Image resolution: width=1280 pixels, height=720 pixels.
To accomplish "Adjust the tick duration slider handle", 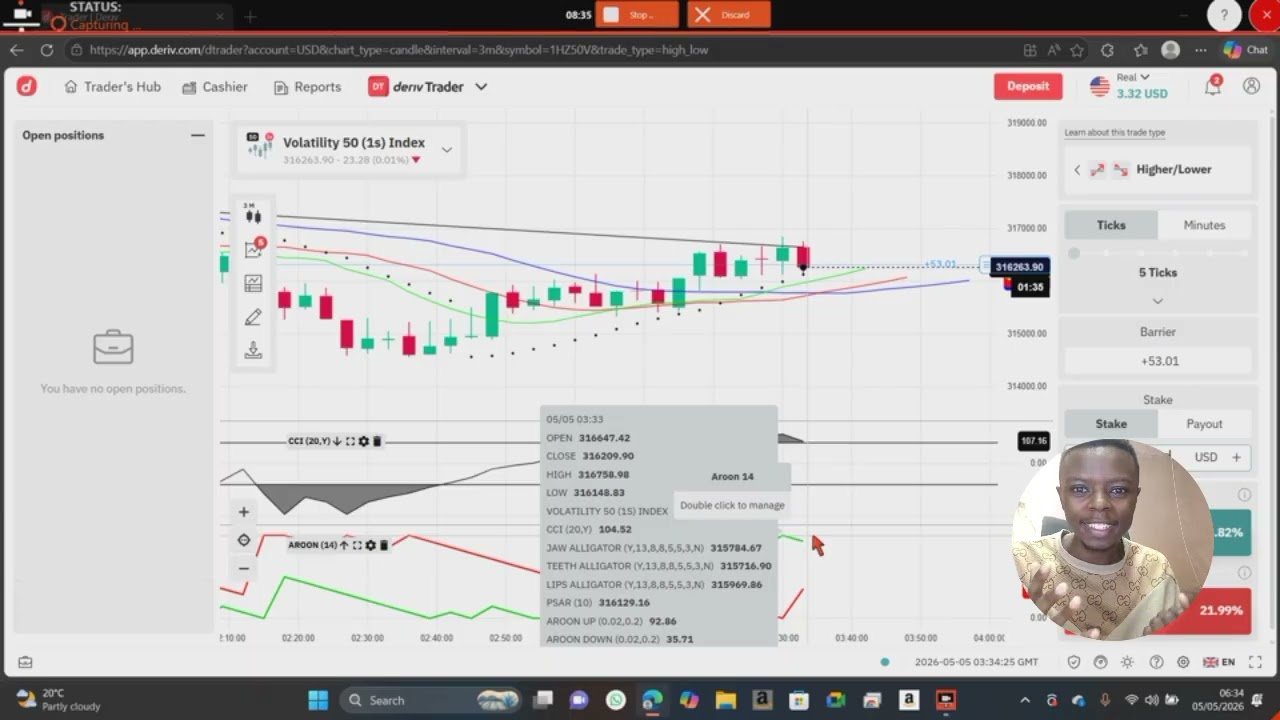I will pos(1074,253).
